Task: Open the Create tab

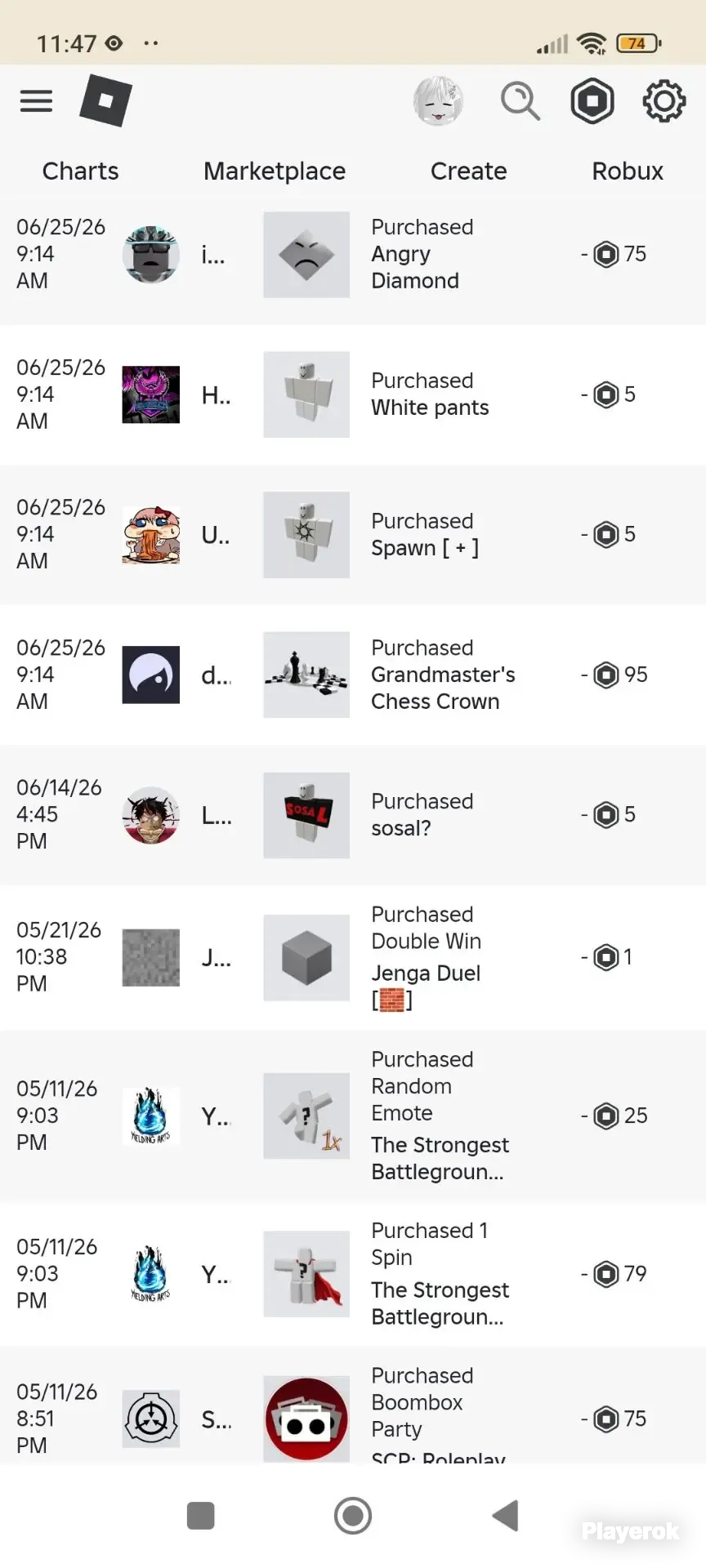Action: 469,171
